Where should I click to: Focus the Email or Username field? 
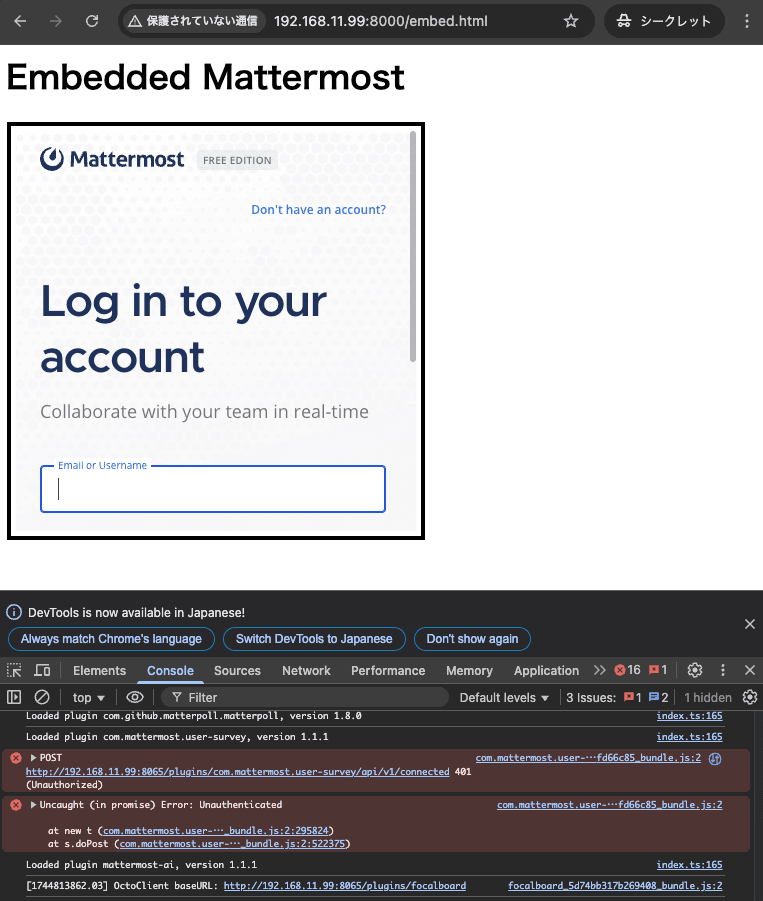coord(213,489)
